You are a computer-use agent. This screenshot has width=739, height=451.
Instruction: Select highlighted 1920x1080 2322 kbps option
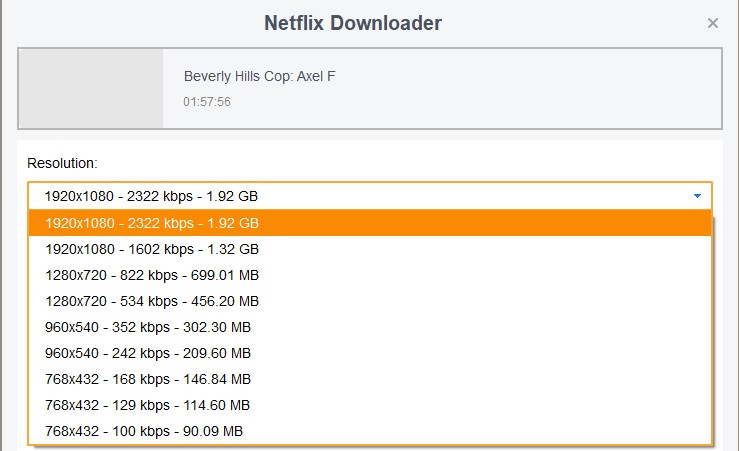pos(152,223)
